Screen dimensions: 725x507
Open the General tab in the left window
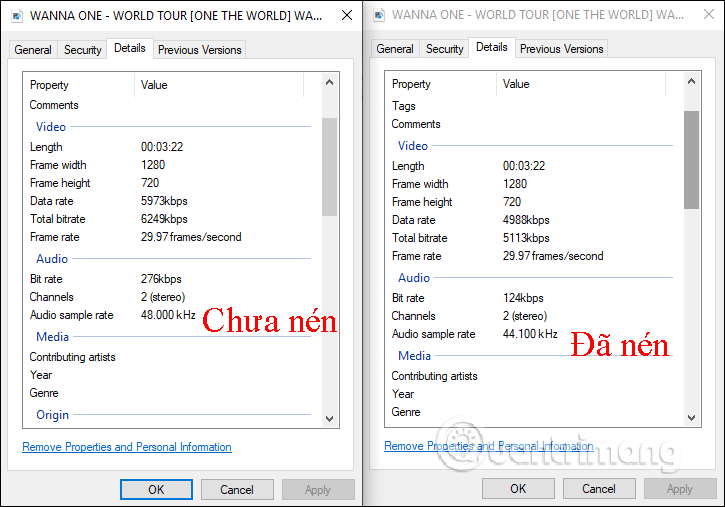(33, 50)
